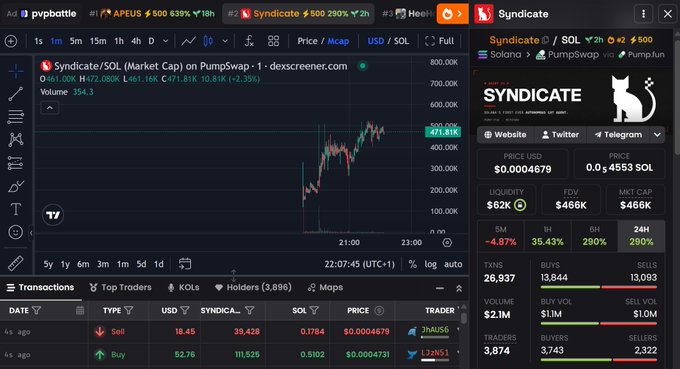Filter transactions by date funnel icon
680x369 pixels.
click(37, 310)
